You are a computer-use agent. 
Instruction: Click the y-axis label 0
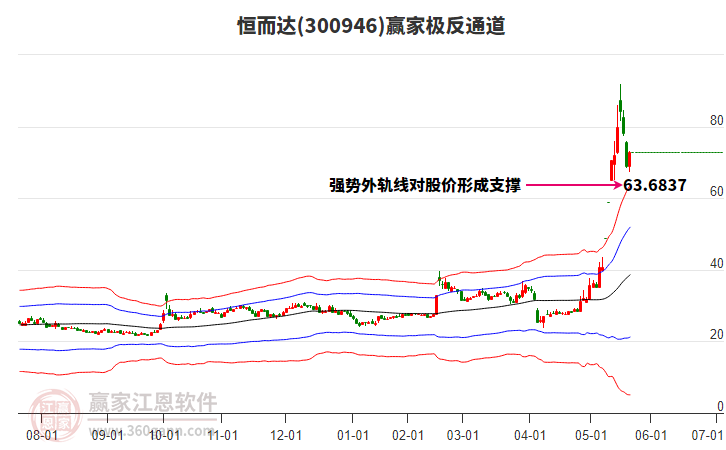[720, 406]
